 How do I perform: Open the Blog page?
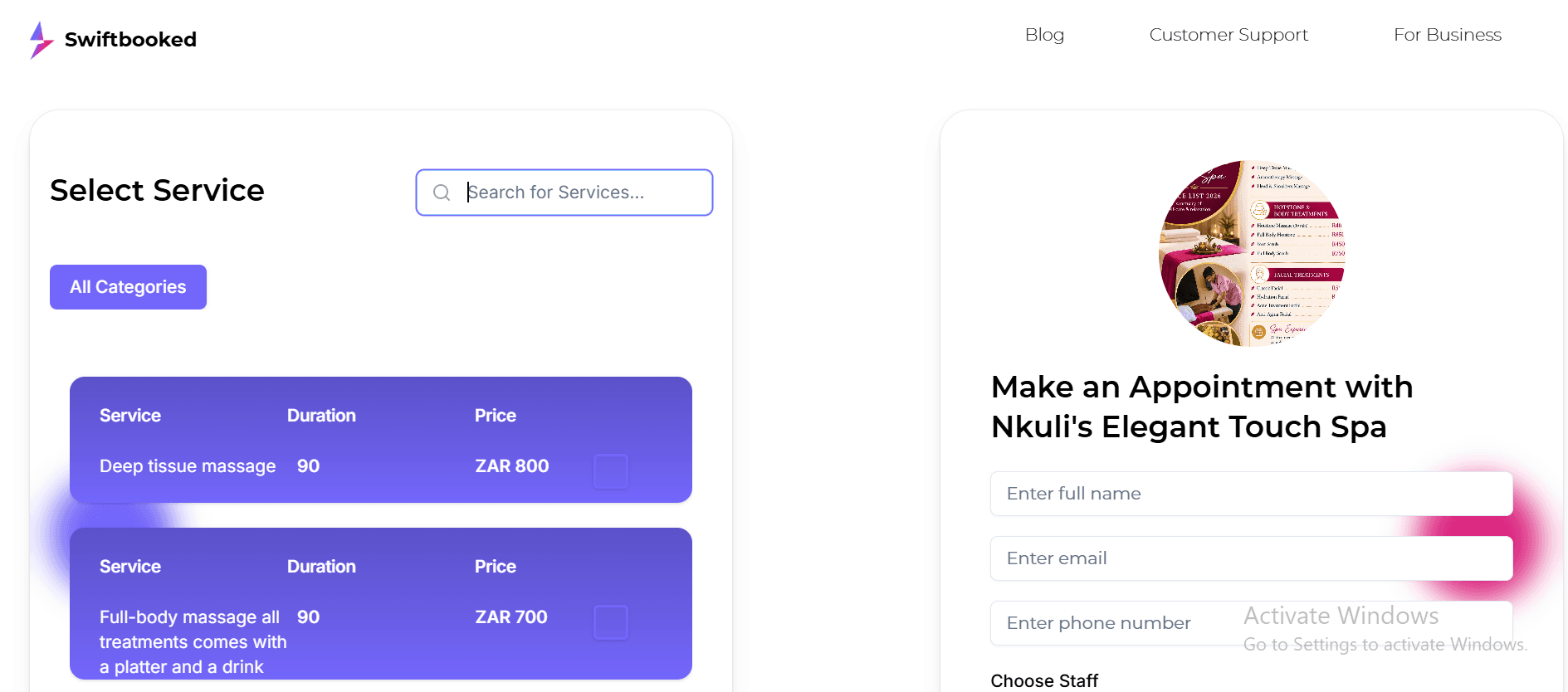[x=1044, y=35]
